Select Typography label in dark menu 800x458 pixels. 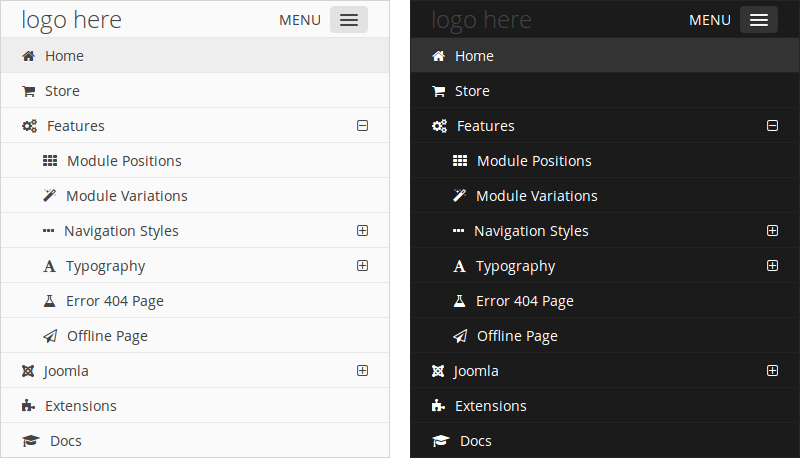[516, 267]
